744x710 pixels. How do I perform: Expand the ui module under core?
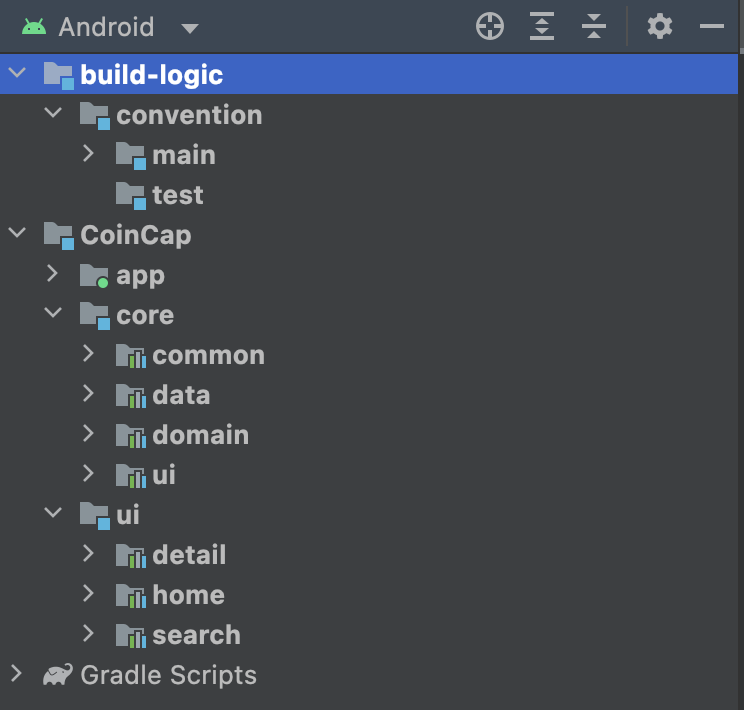pyautogui.click(x=88, y=473)
